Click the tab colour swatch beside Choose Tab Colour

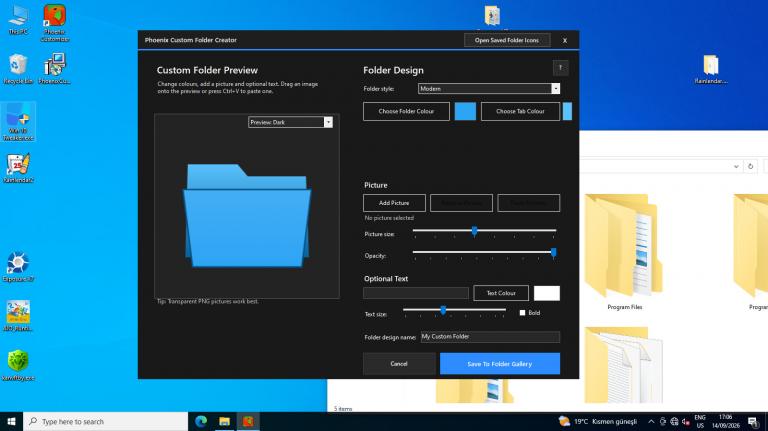567,111
